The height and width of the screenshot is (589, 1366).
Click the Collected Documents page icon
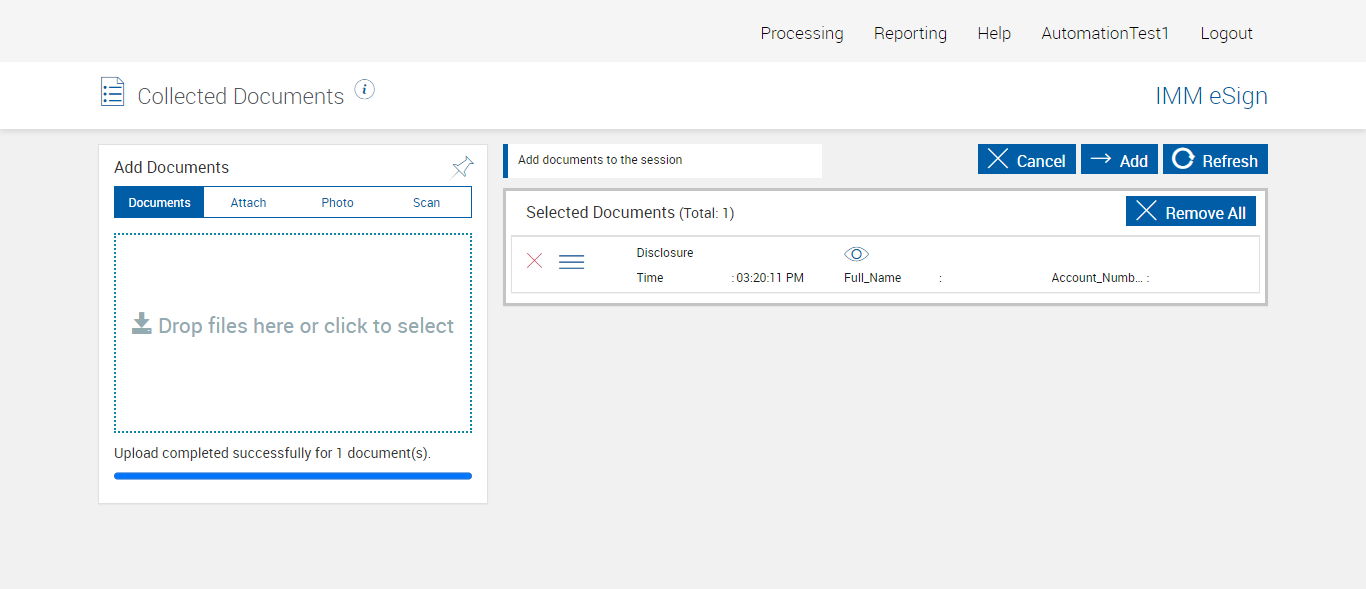click(x=112, y=92)
